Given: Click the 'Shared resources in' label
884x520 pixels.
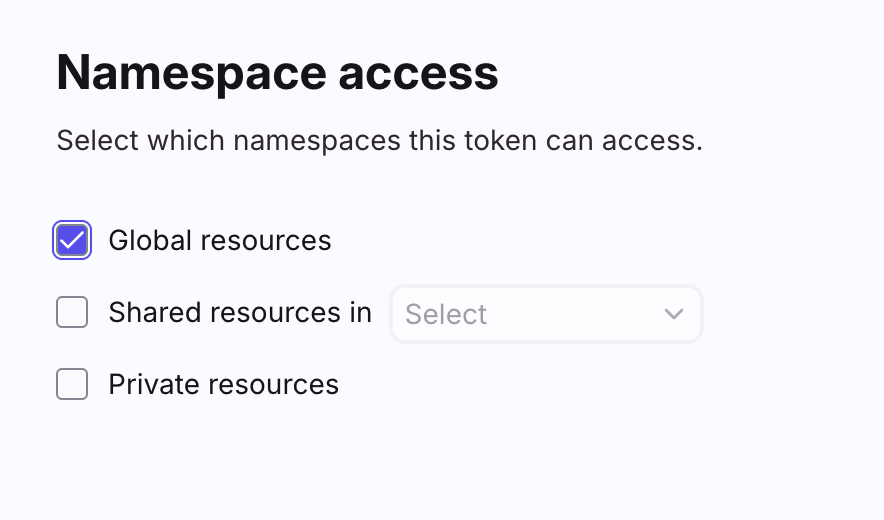Looking at the screenshot, I should 240,313.
